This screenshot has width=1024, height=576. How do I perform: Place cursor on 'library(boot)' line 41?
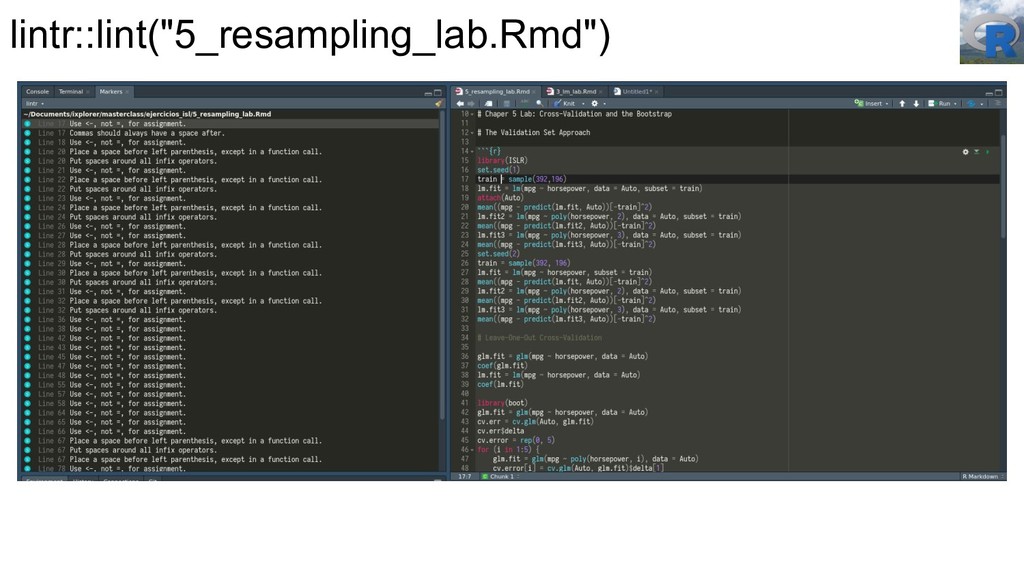[502, 403]
